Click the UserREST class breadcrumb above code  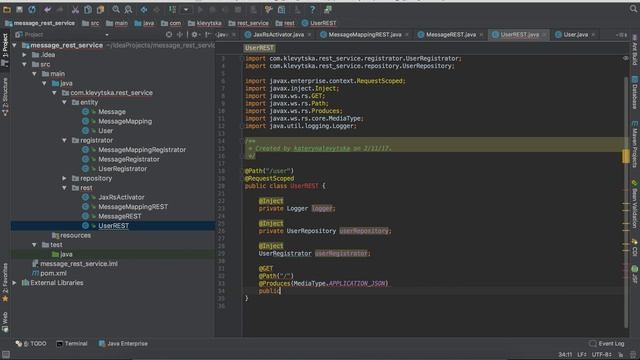click(x=260, y=48)
